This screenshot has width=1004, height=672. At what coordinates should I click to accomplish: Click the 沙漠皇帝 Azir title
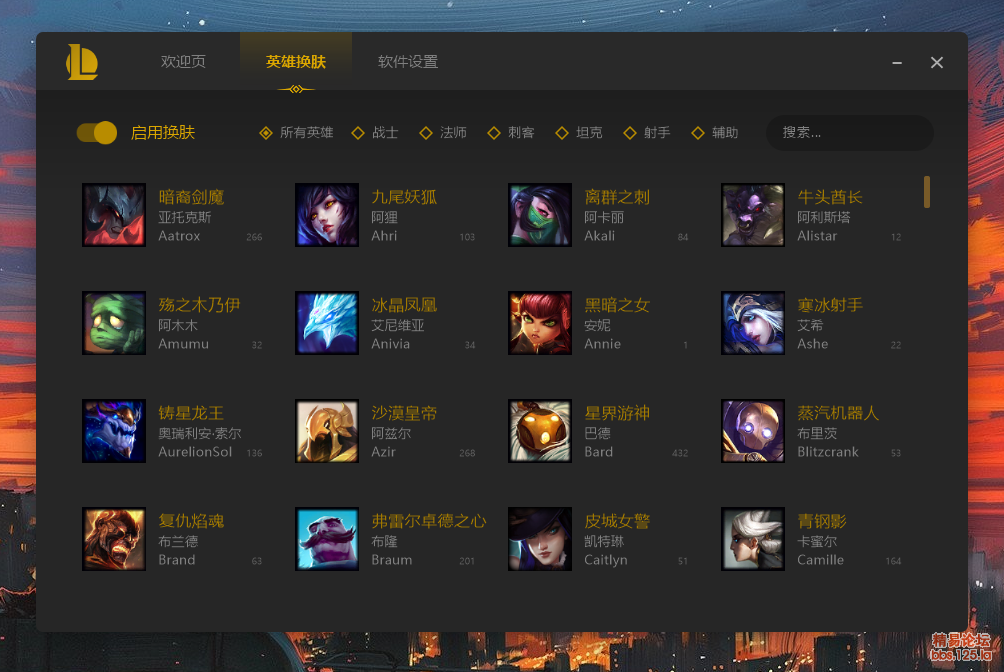tap(404, 413)
